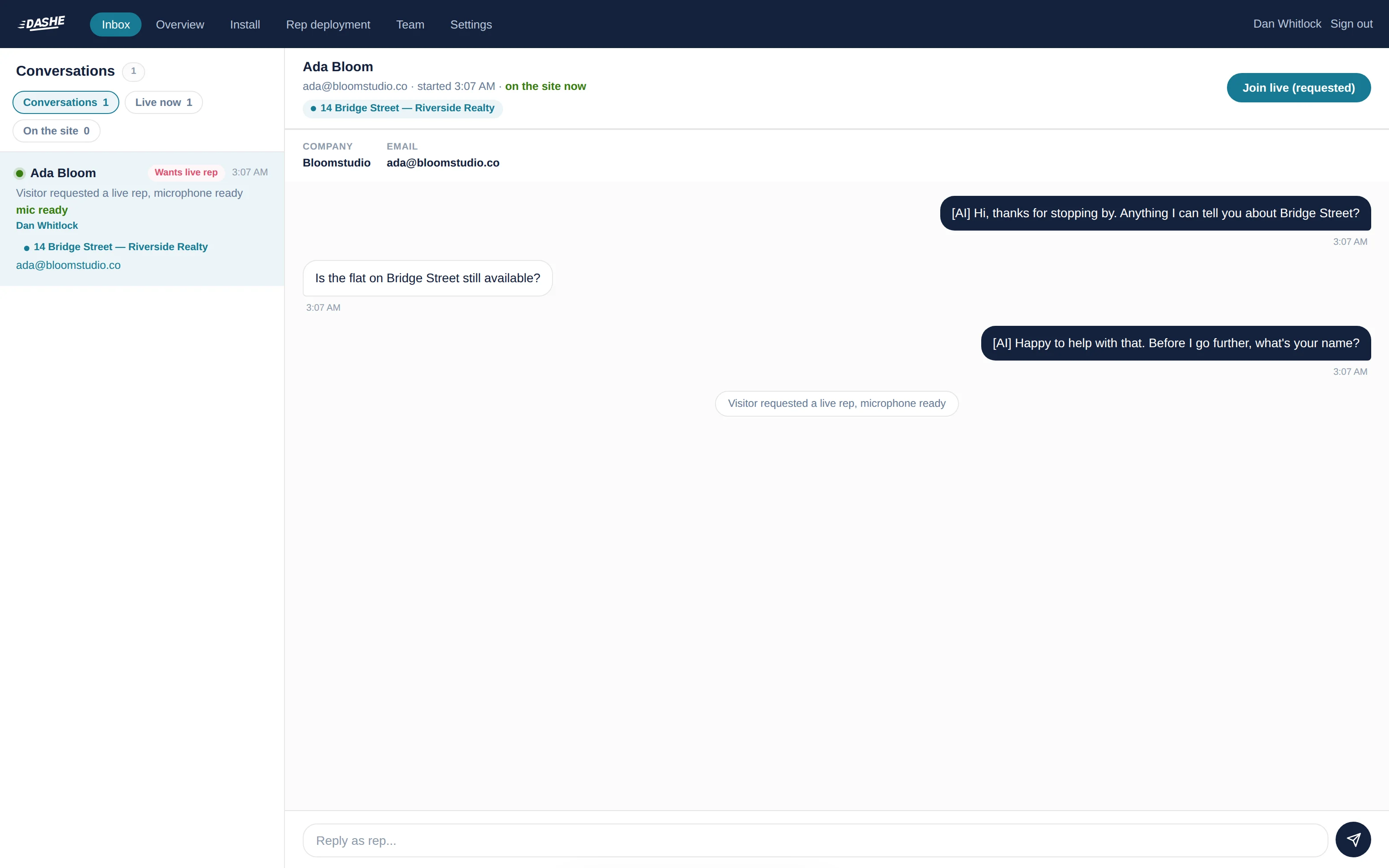Image resolution: width=1389 pixels, height=868 pixels.
Task: Click the Ada Bloom heading in conversation pane
Action: (337, 67)
